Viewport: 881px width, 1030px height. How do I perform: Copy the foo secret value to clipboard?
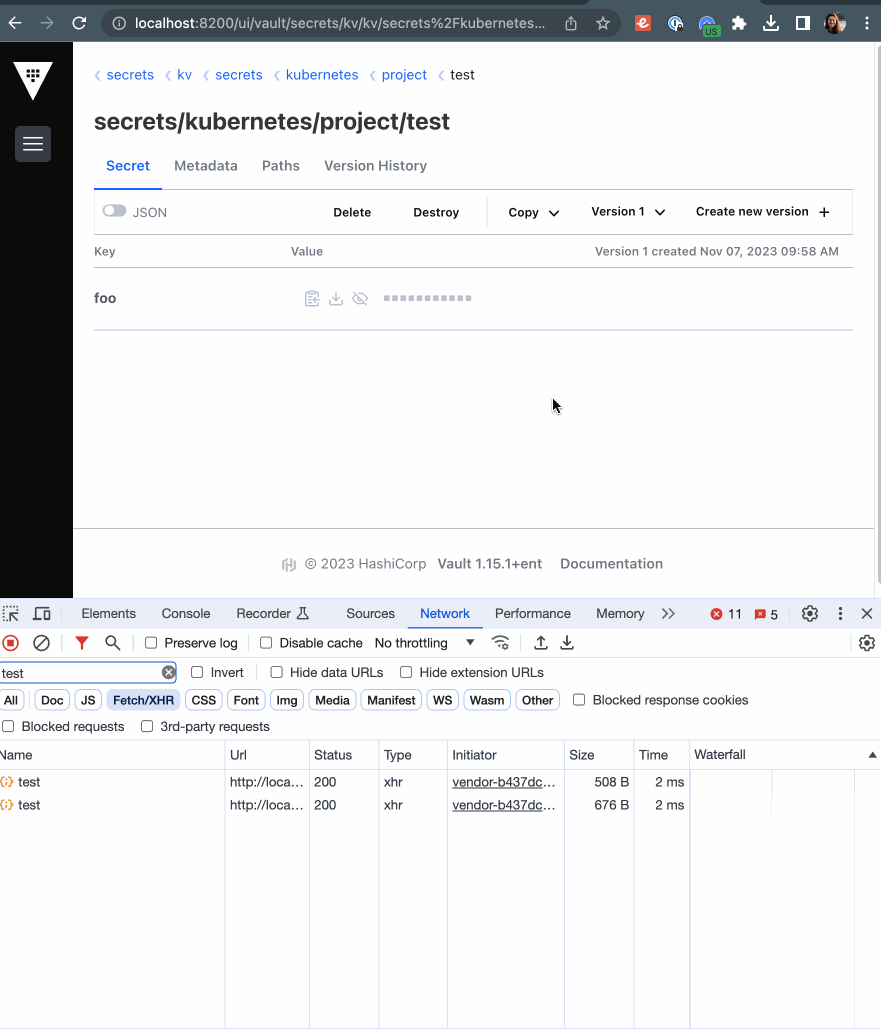312,298
